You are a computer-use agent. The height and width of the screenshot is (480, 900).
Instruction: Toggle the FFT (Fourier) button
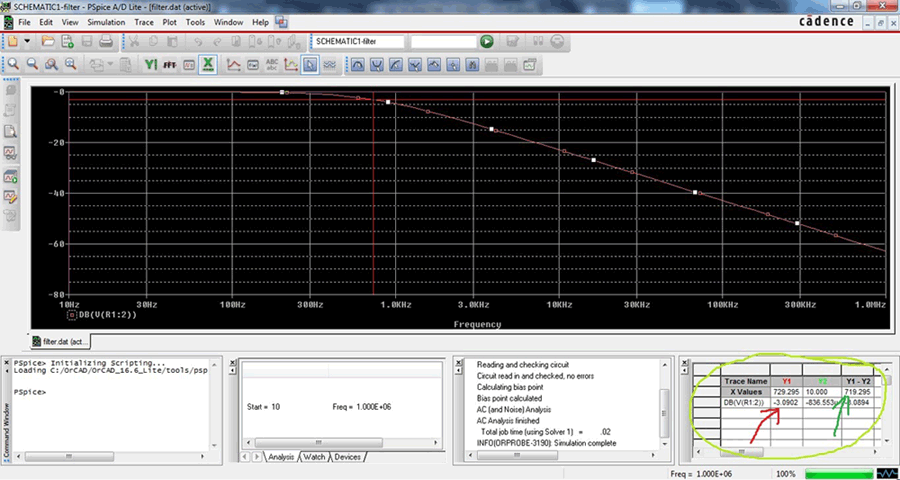170,65
